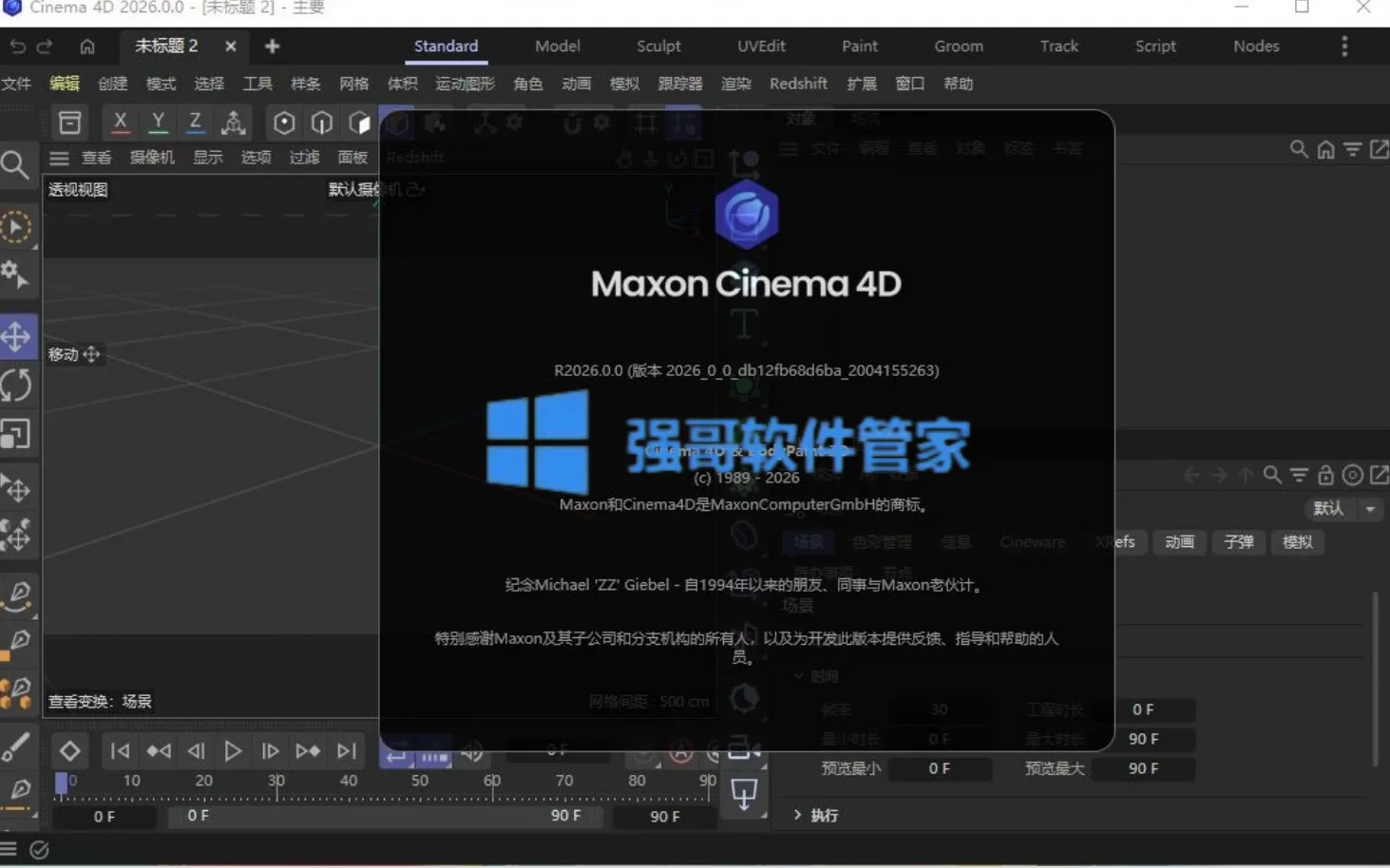Redo the last action

coord(45,46)
